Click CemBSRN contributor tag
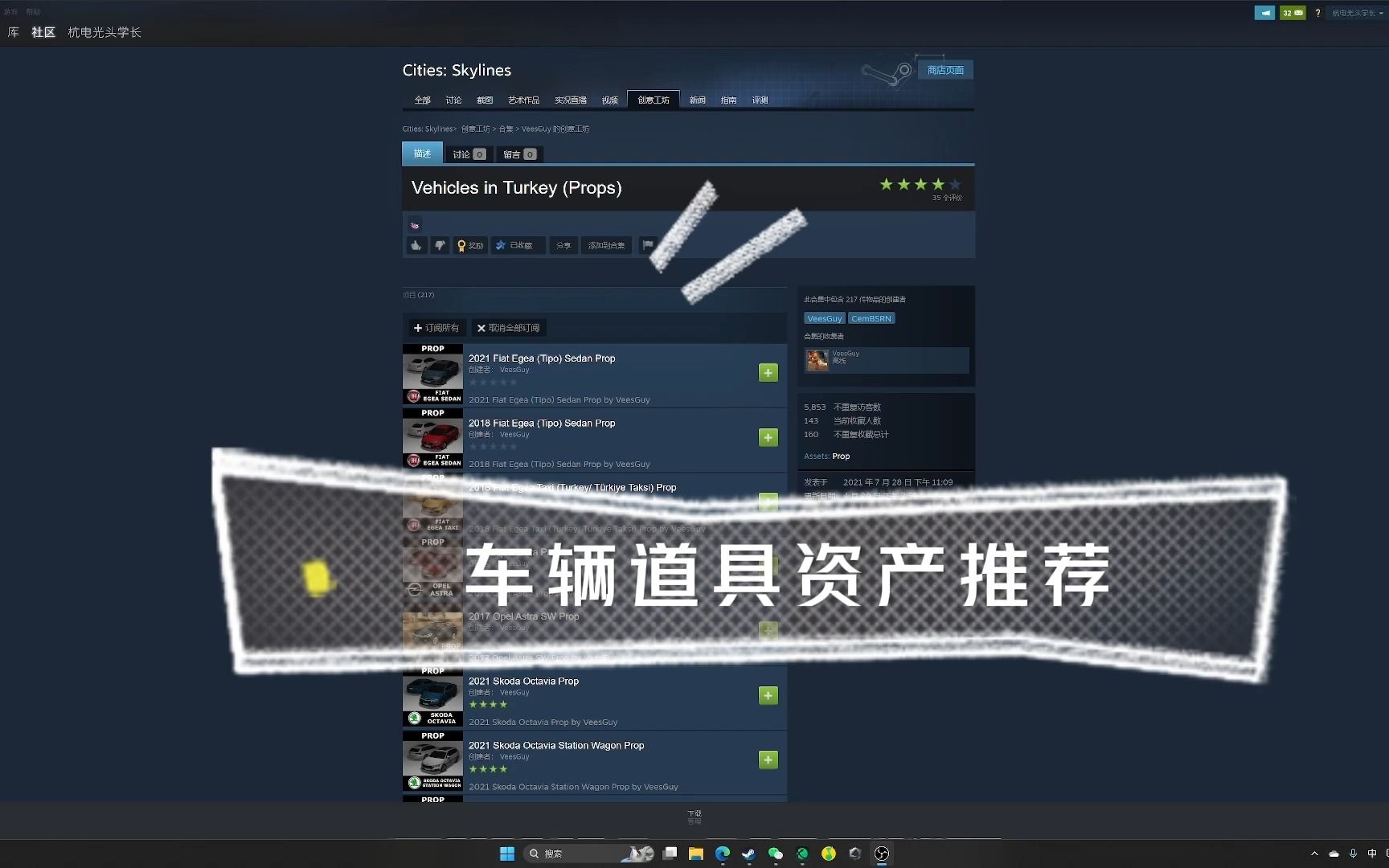The image size is (1389, 868). click(x=871, y=318)
